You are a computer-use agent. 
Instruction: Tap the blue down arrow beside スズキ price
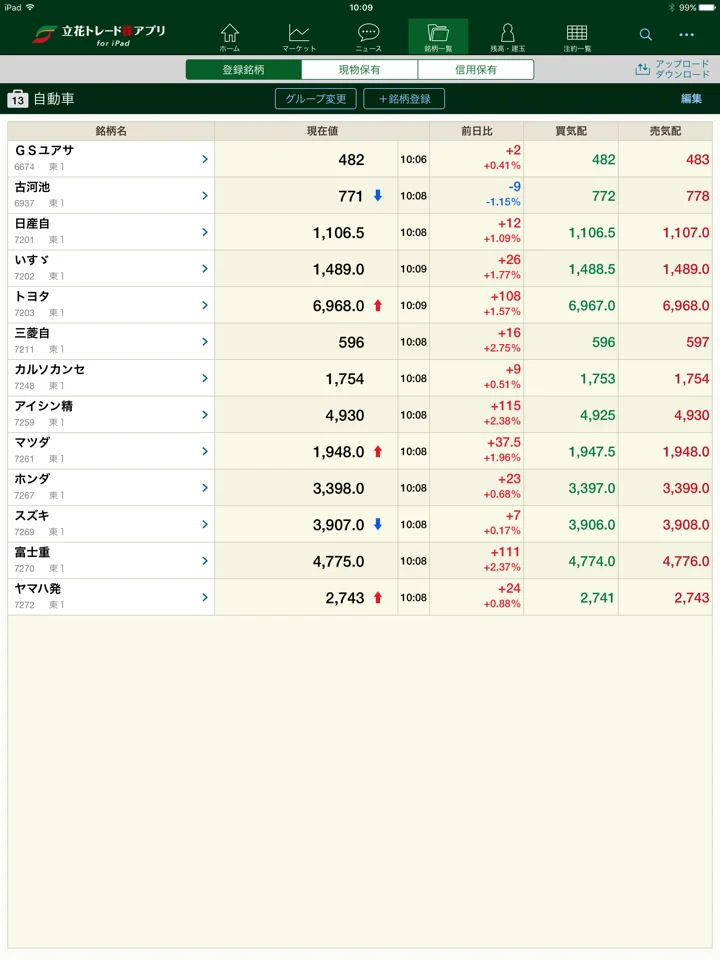point(378,524)
